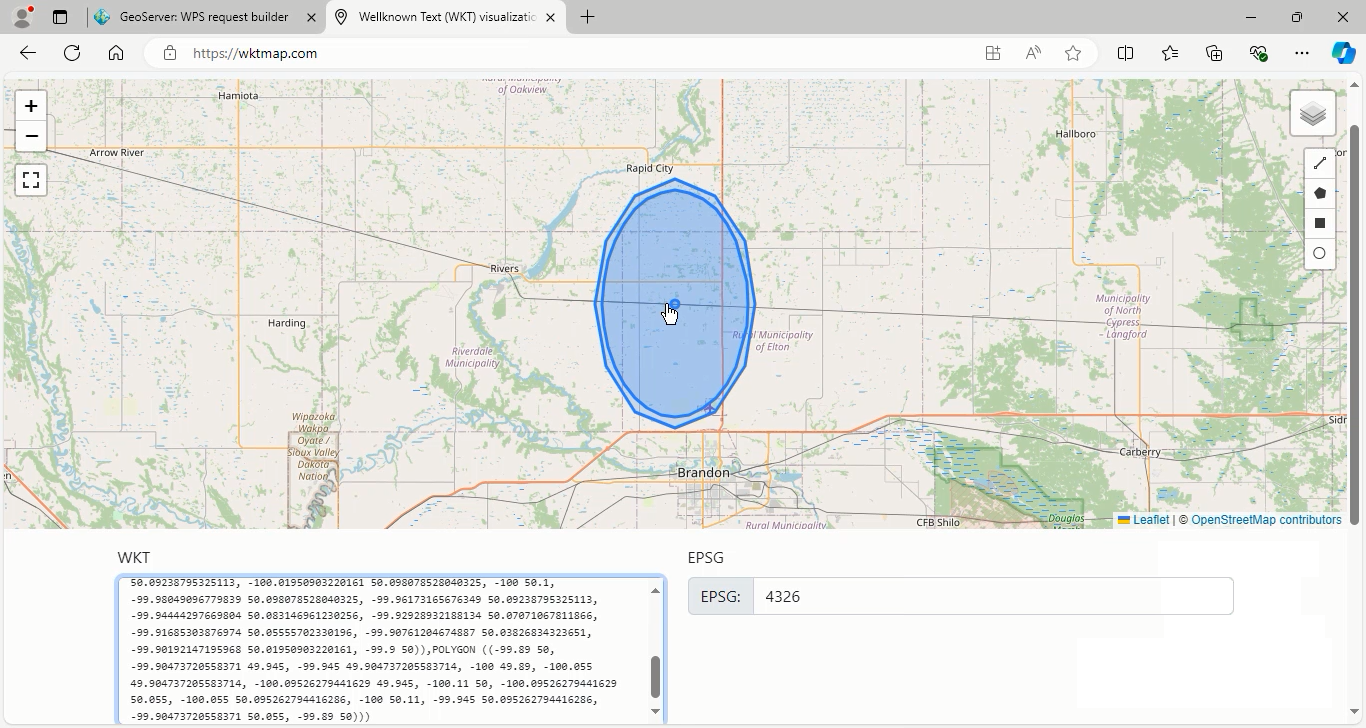
Task: Open the Leaflet link
Action: (x=1150, y=520)
